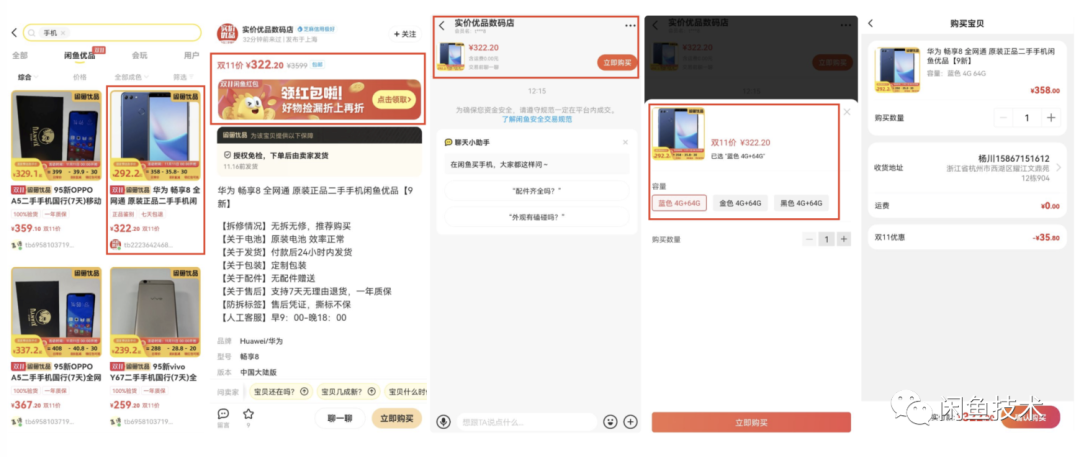This screenshot has height=457, width=1080.
Task: Switch to the 全部 tab
Action: [20, 55]
